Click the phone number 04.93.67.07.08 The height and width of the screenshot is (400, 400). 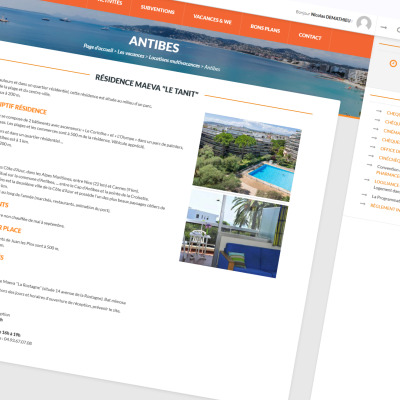point(18,341)
